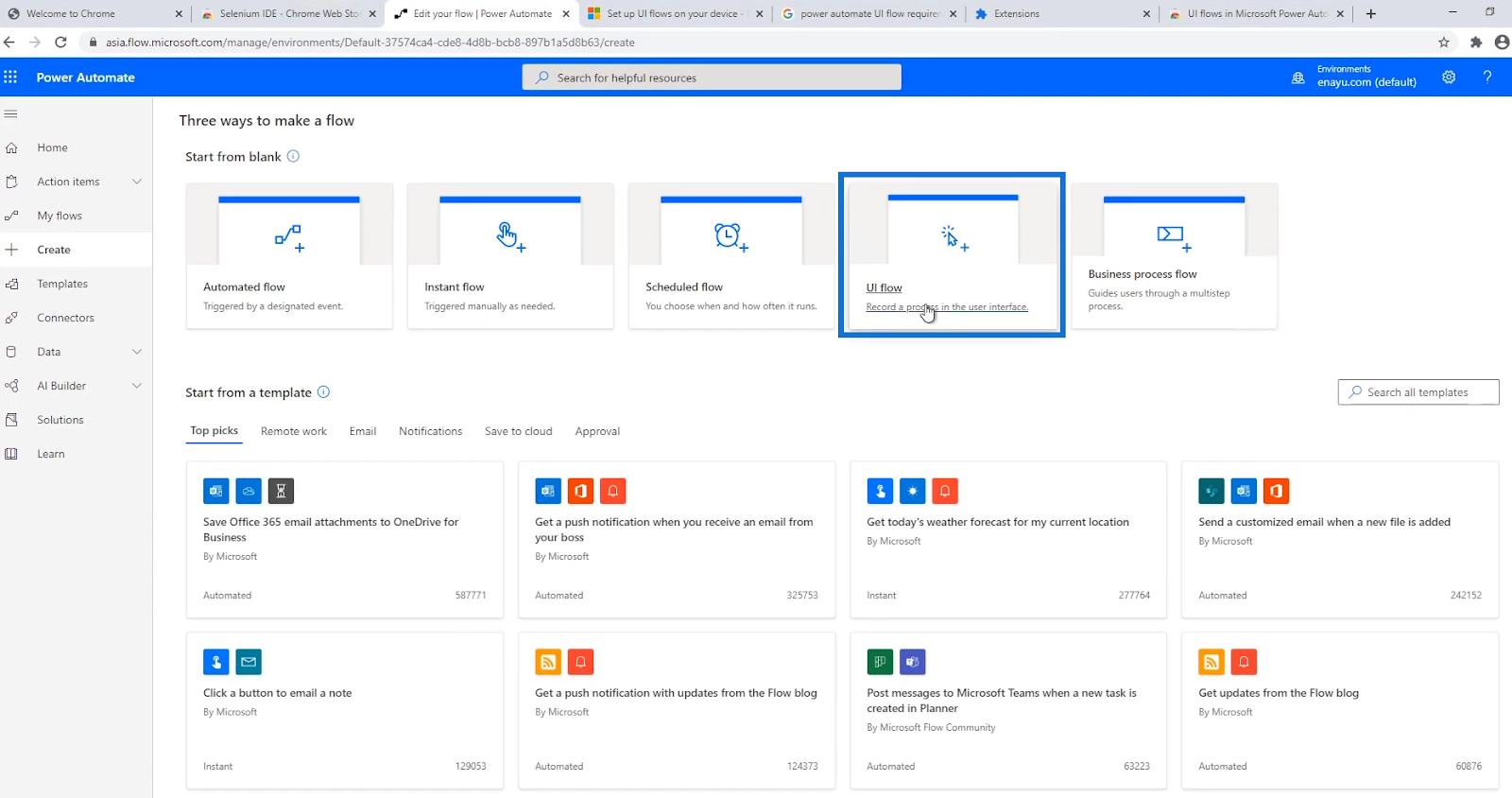Click the Instant flow card icon
The width and height of the screenshot is (1512, 798).
(x=510, y=236)
